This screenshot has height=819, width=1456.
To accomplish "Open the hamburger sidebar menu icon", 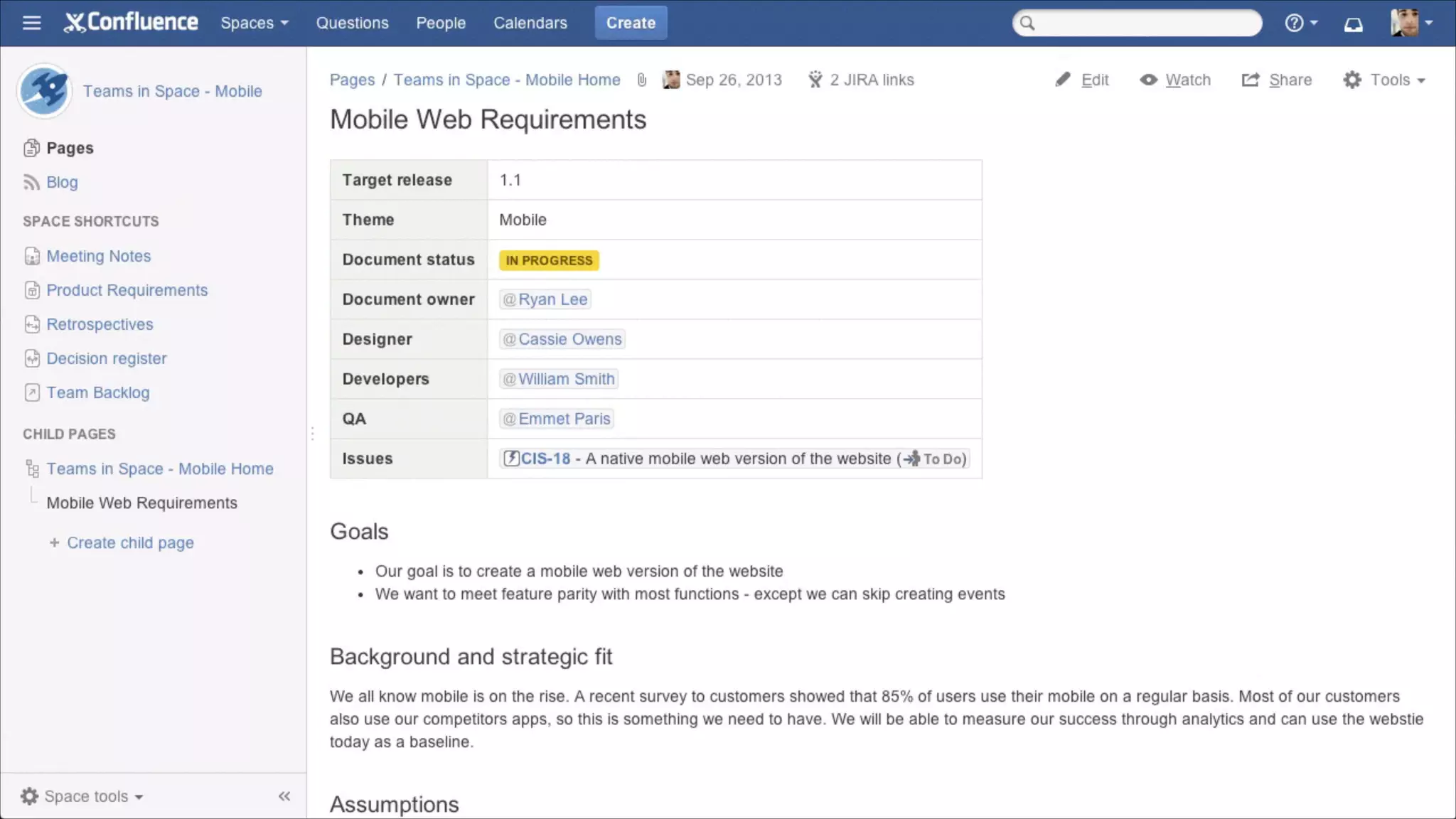I will (x=31, y=23).
